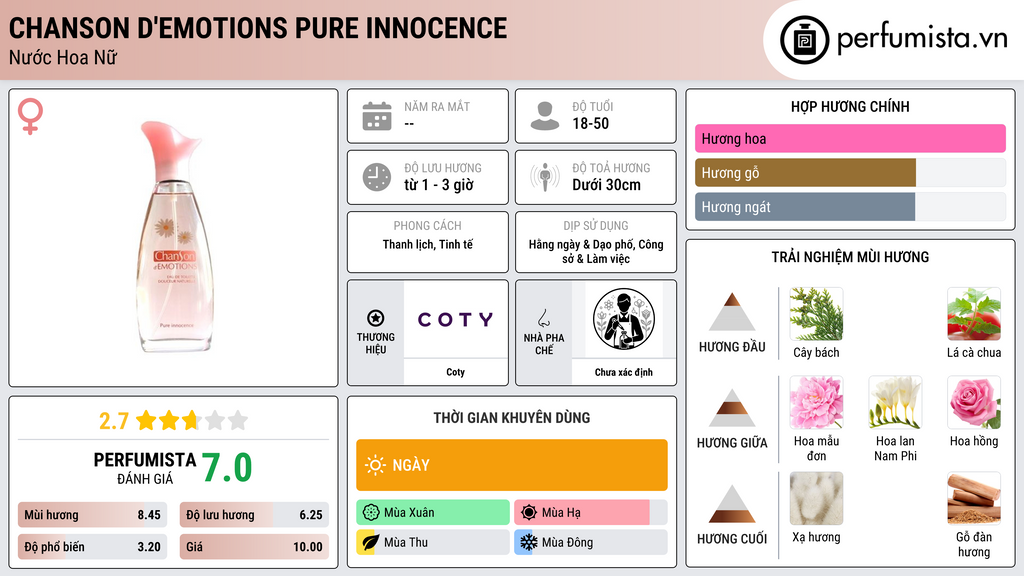Open the Coty brand logo
Screen dimensions: 1024x576
tap(455, 319)
